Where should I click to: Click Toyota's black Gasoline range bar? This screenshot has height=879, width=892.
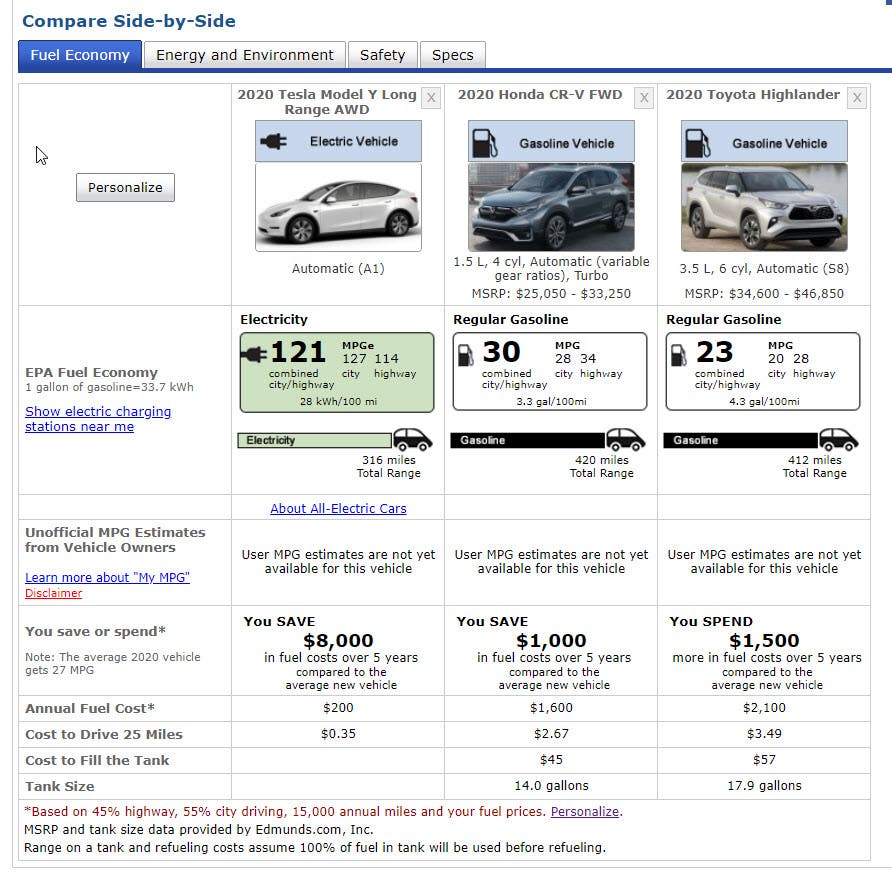coord(740,440)
